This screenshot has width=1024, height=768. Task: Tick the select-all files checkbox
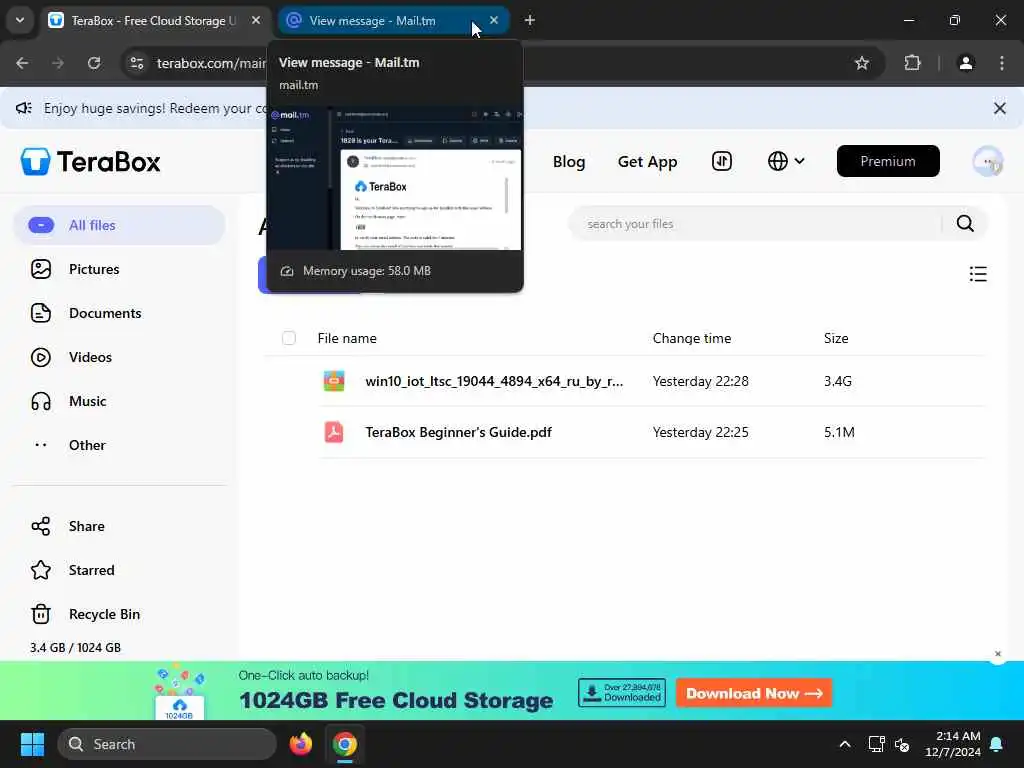(x=289, y=338)
